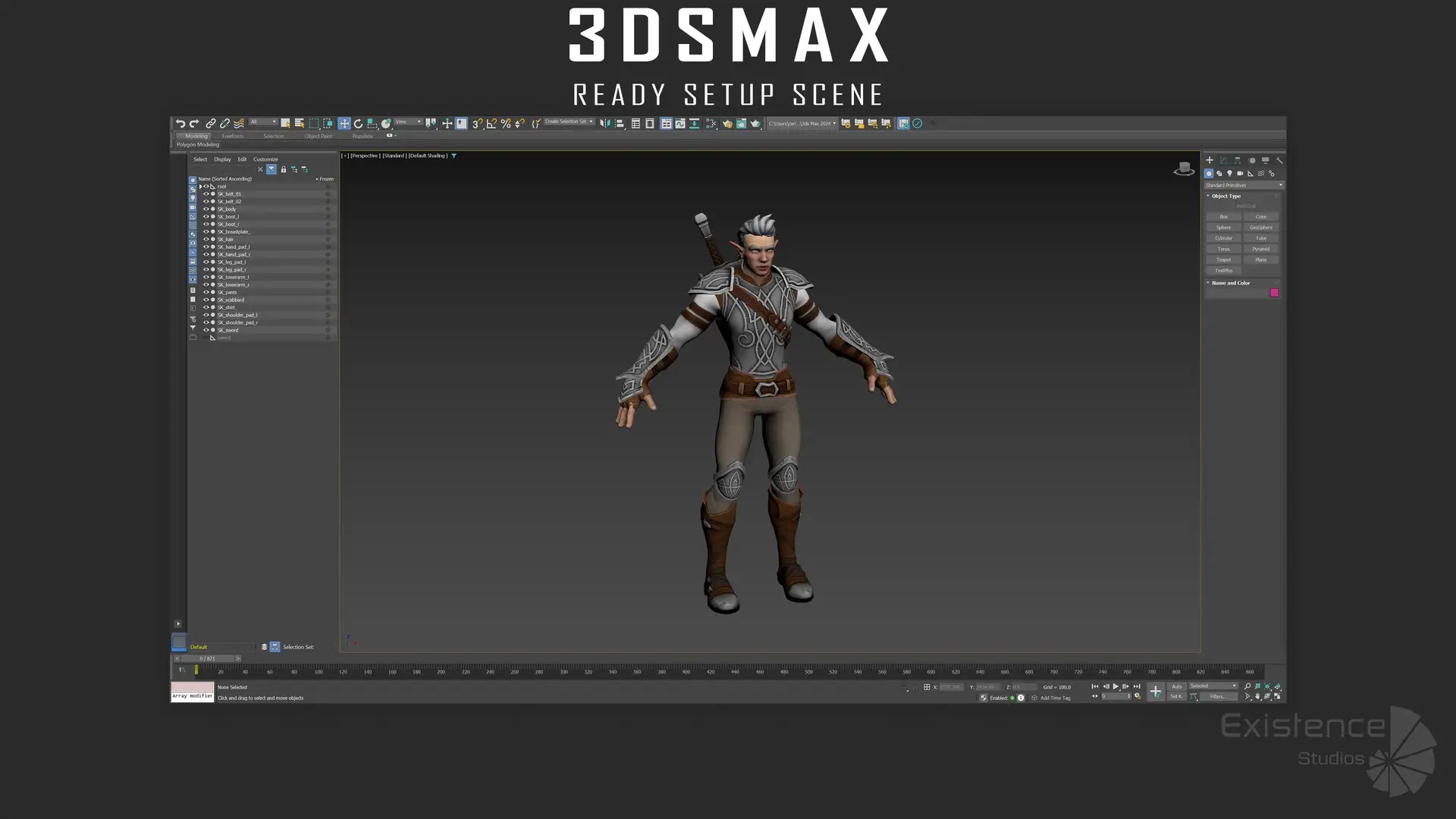Toggle visibility of SK_sword
The image size is (1456, 819).
206,331
